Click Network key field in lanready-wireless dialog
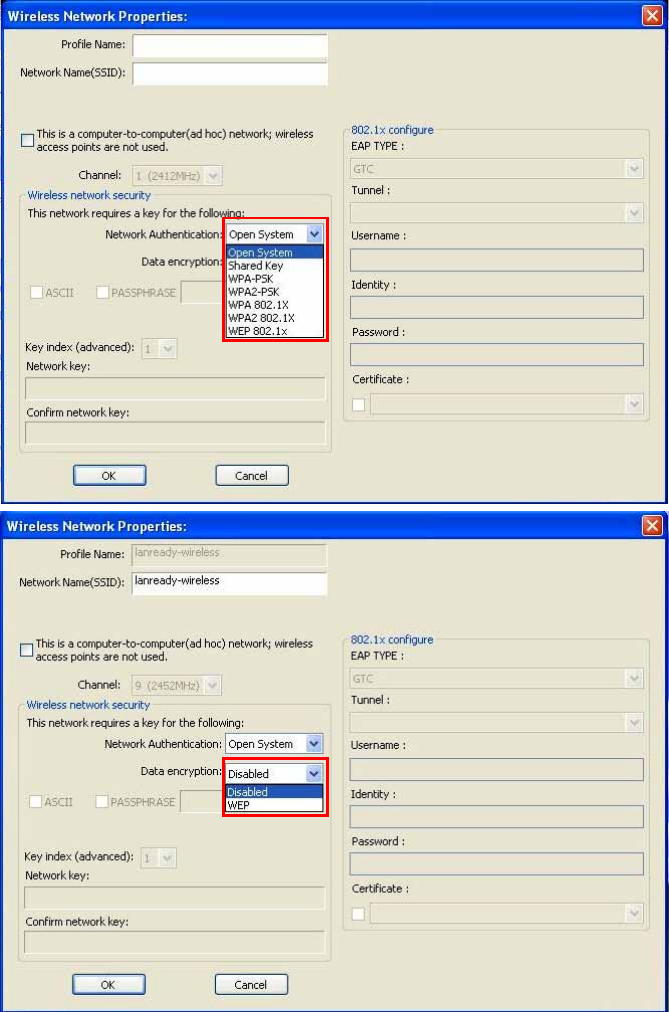 (x=175, y=898)
